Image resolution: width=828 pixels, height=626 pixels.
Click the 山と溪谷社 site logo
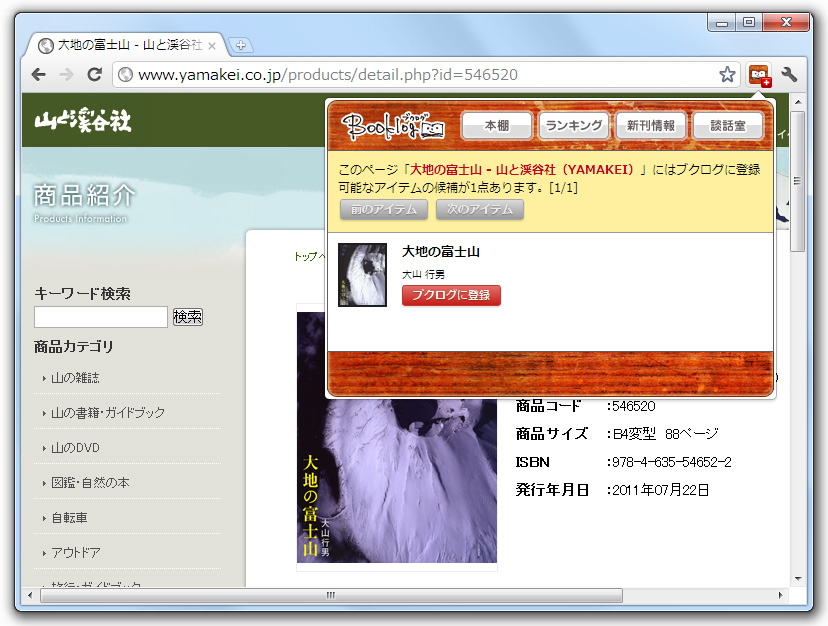(x=83, y=120)
